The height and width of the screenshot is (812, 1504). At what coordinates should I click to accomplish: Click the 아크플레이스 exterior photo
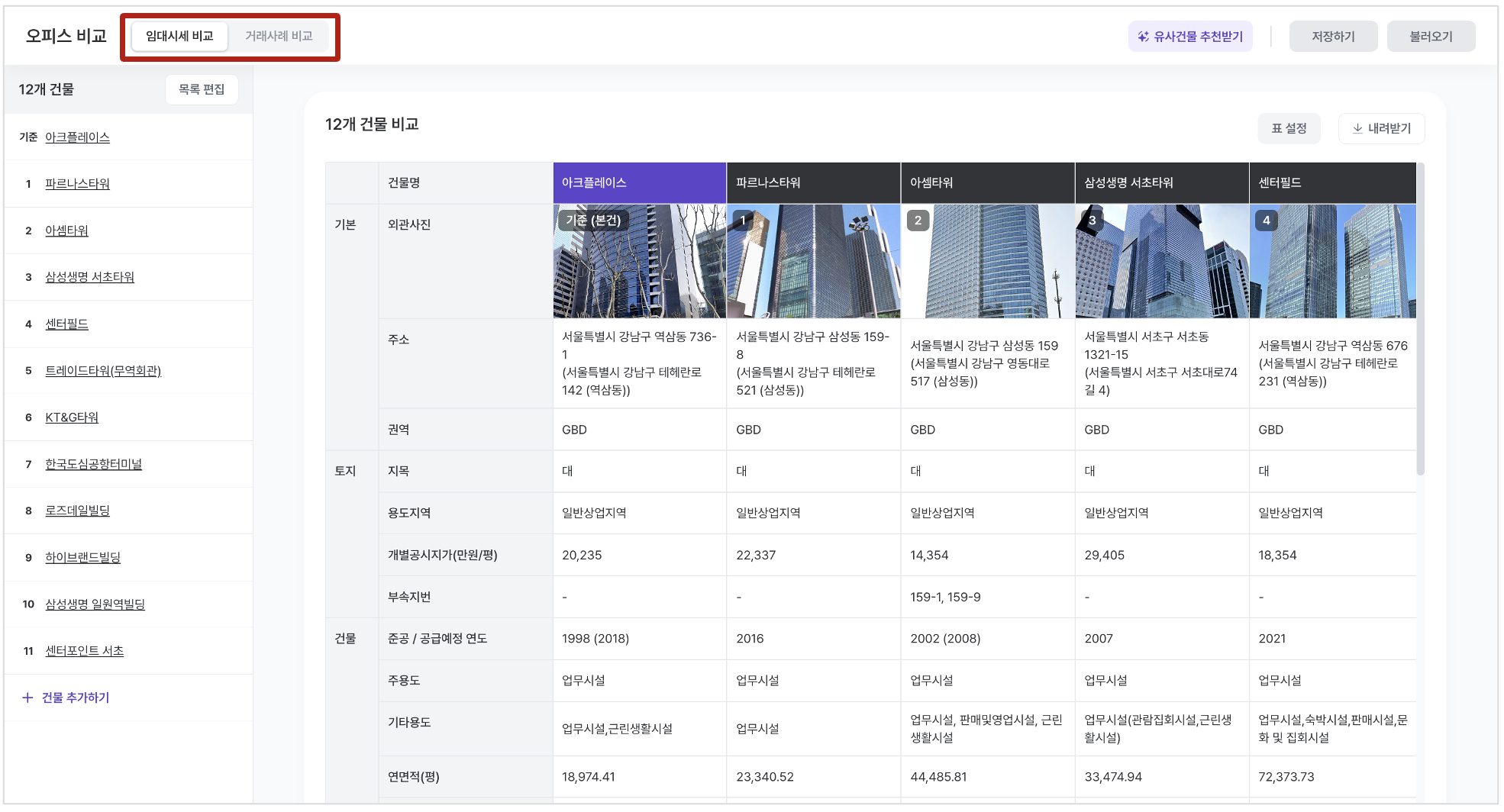coord(639,261)
